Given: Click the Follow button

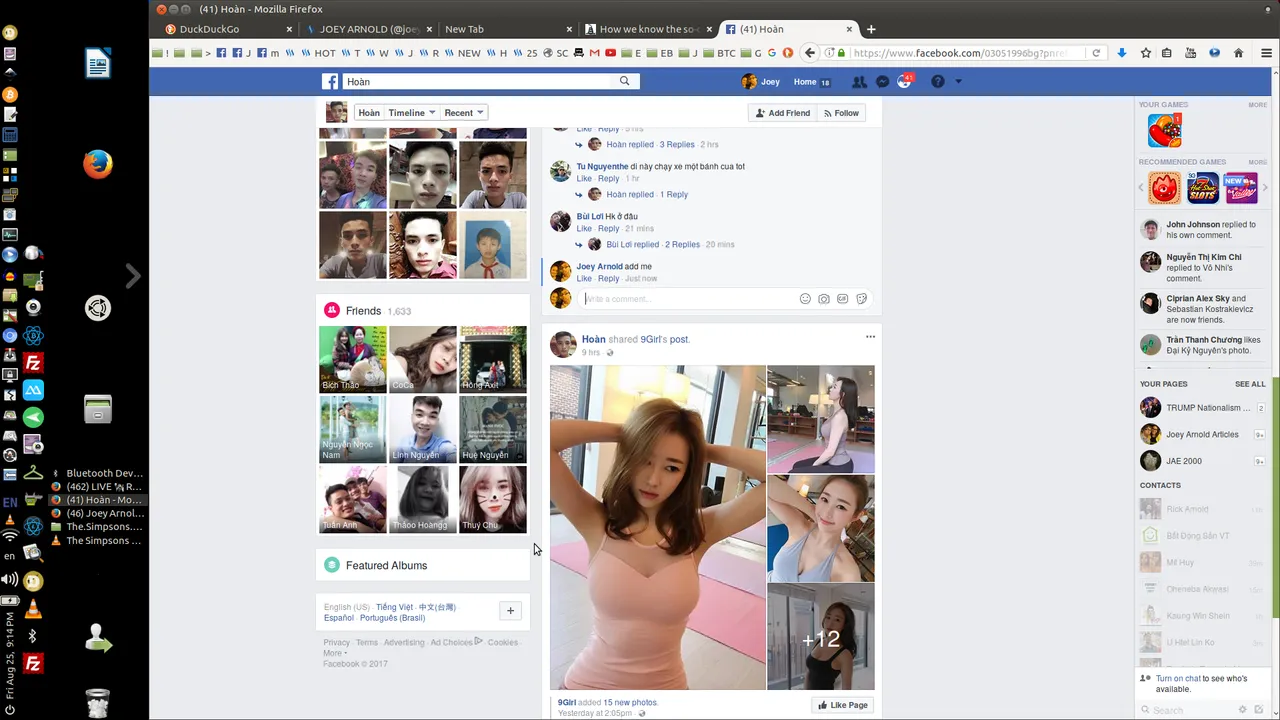Looking at the screenshot, I should [841, 113].
